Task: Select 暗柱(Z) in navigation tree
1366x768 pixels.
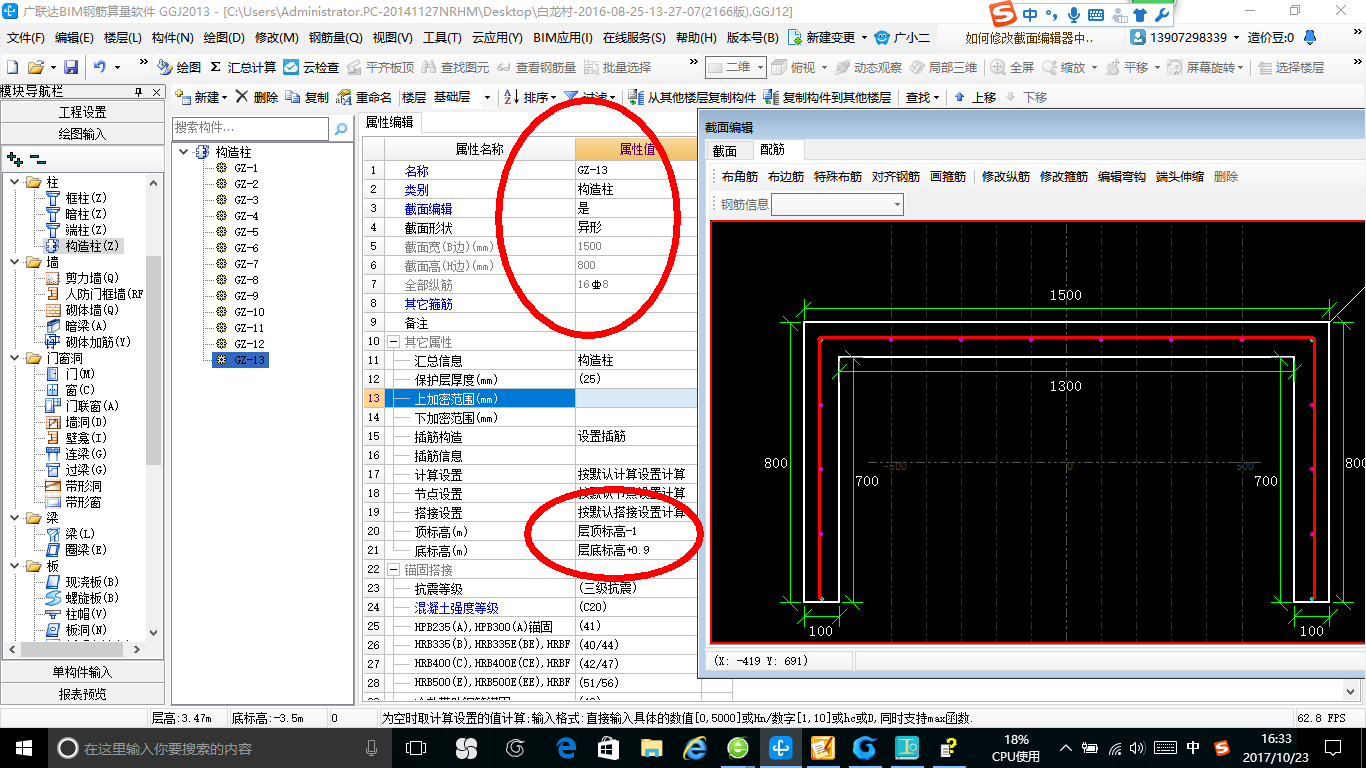Action: (x=84, y=214)
